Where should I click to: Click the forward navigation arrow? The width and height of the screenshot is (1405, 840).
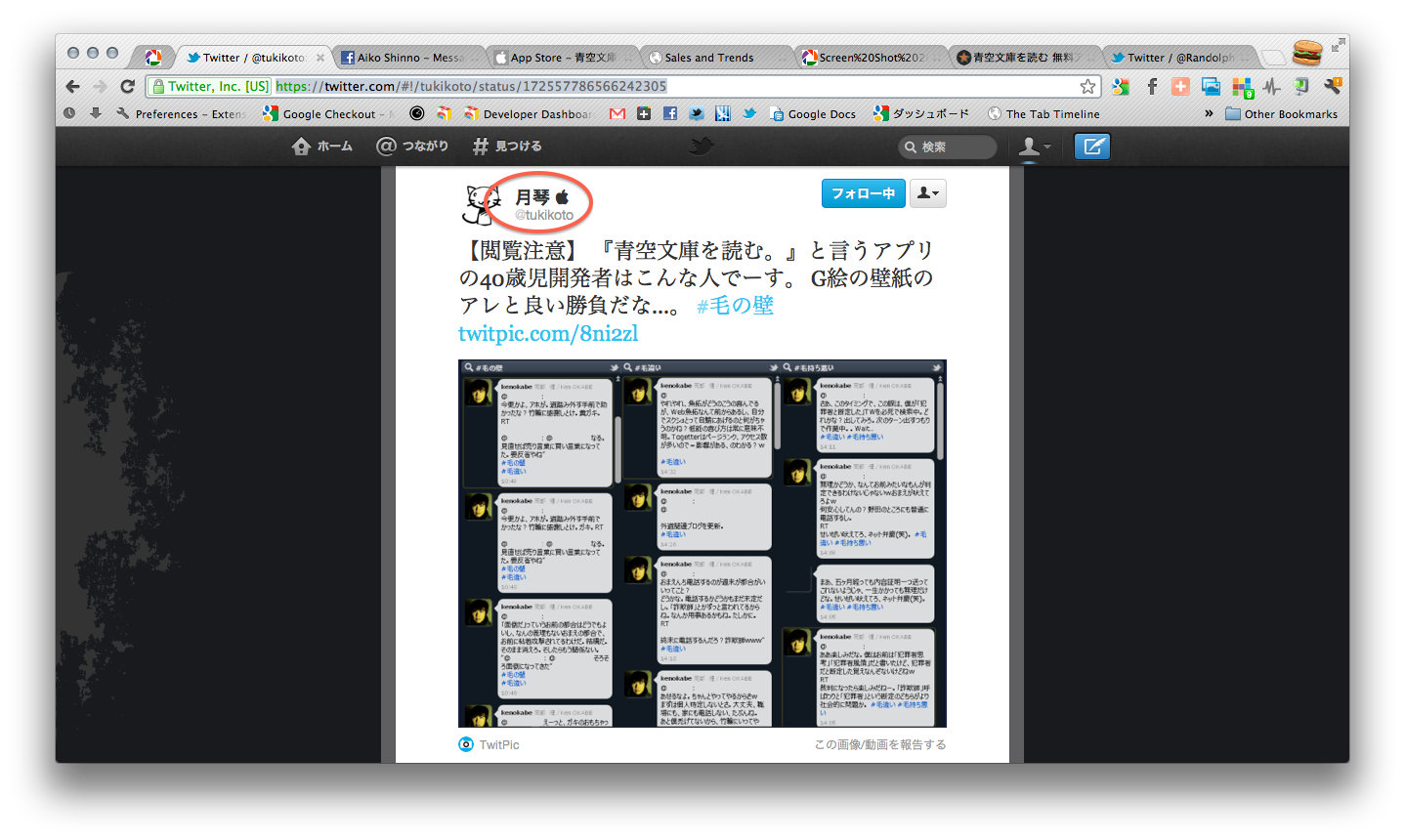point(100,86)
